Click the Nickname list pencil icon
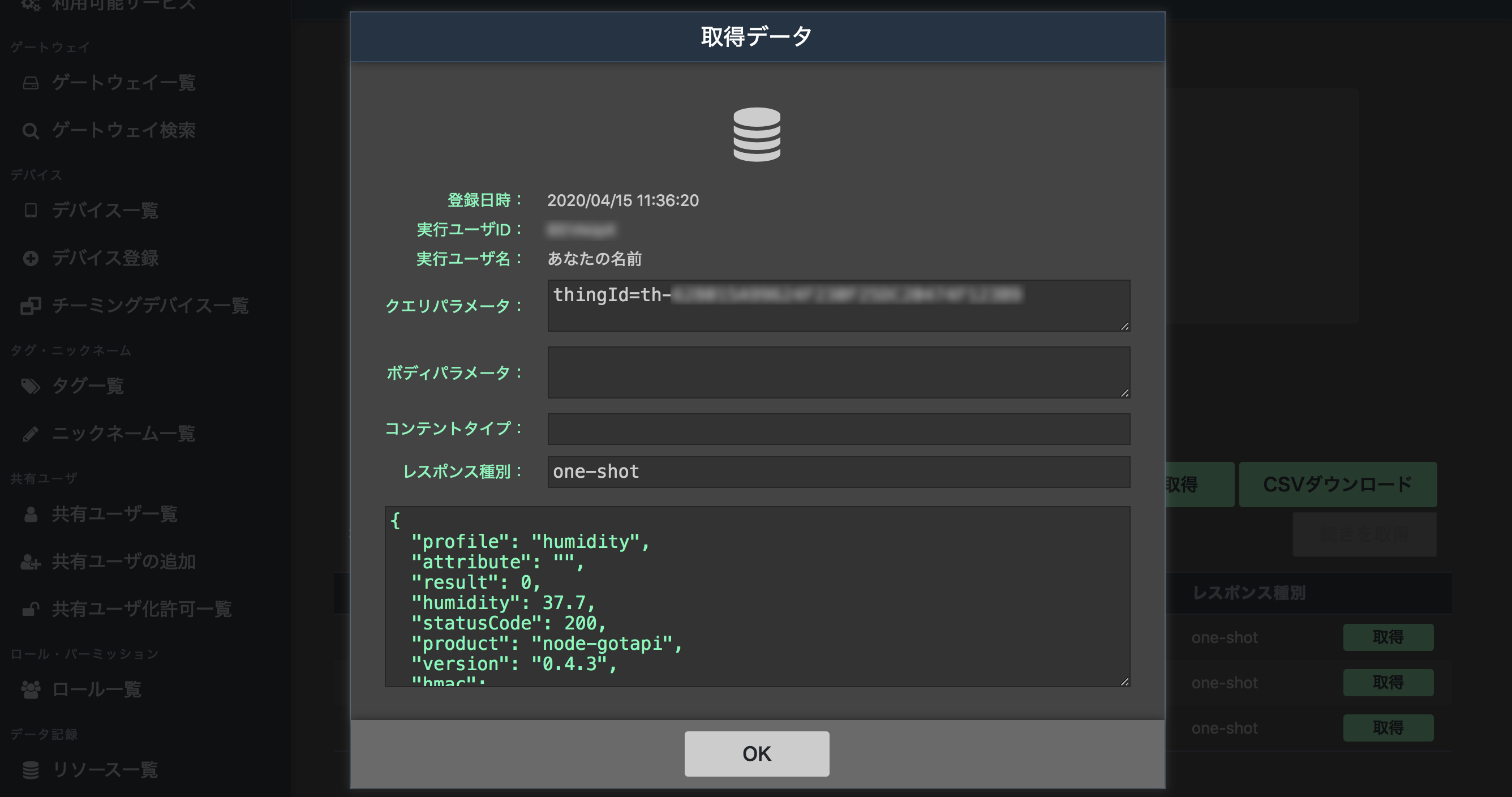 click(x=31, y=434)
